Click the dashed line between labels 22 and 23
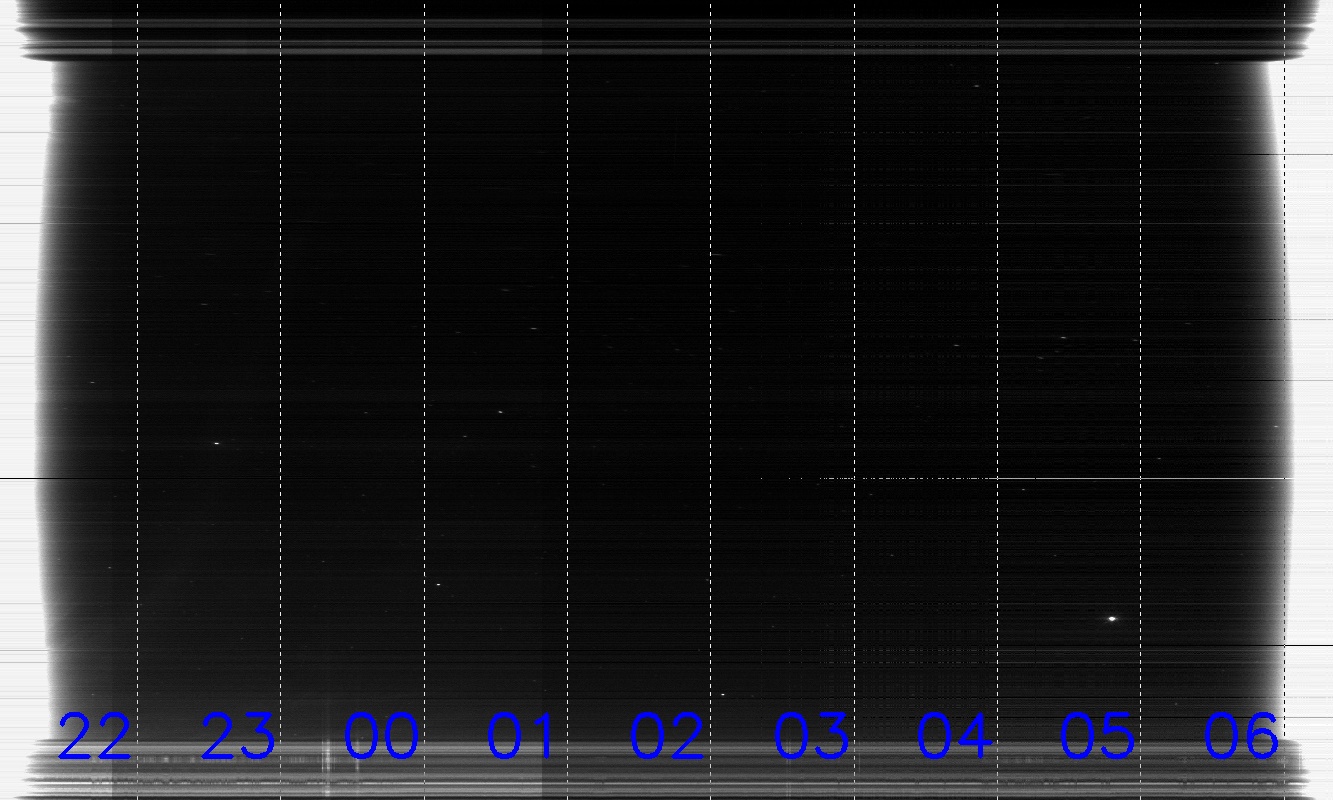Image resolution: width=1333 pixels, height=800 pixels. [x=138, y=400]
